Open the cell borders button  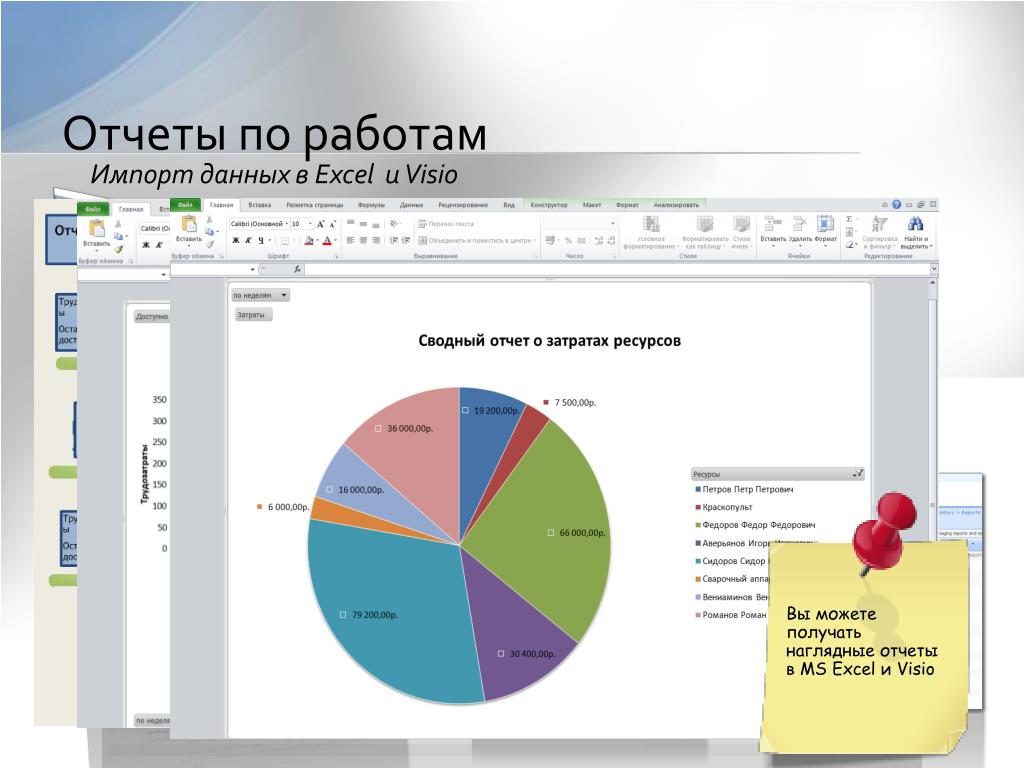pyautogui.click(x=285, y=240)
